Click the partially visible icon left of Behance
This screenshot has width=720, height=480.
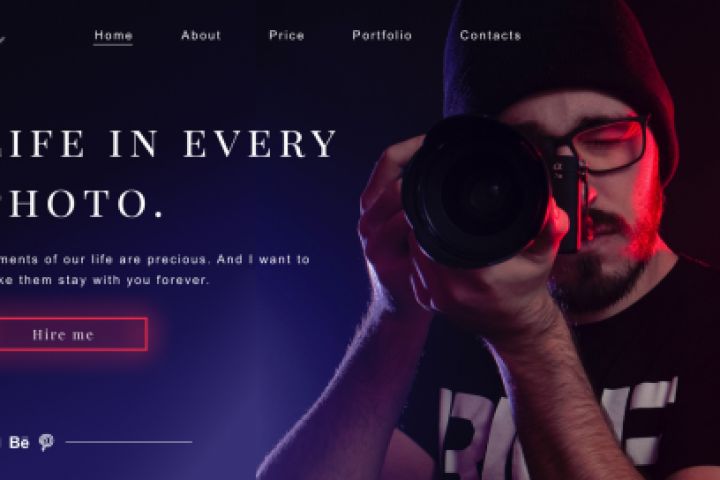click(x=0, y=442)
